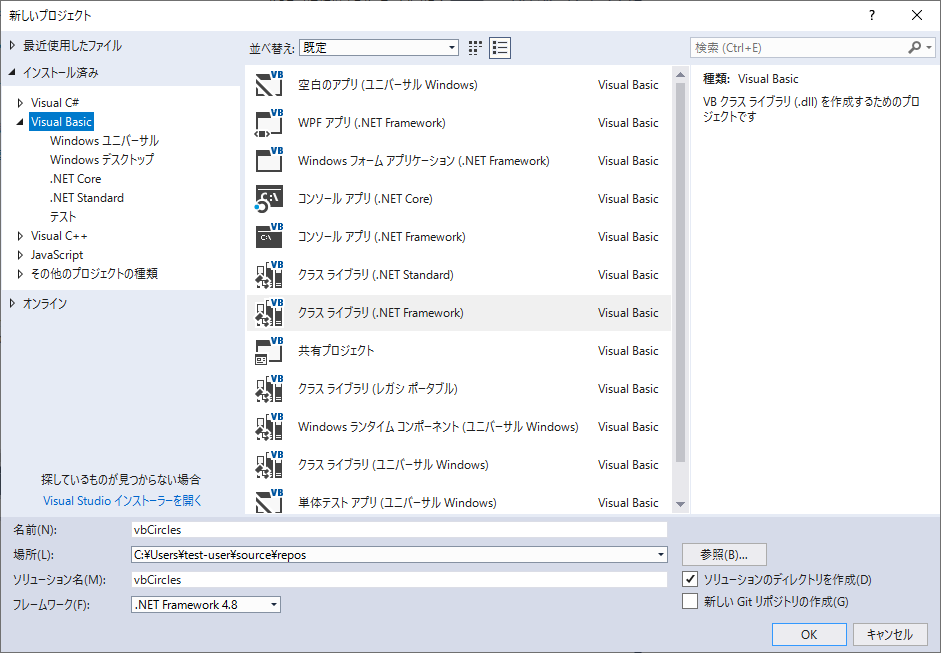Expand the オンライン section
Screen dimensions: 941x653
tap(12, 304)
